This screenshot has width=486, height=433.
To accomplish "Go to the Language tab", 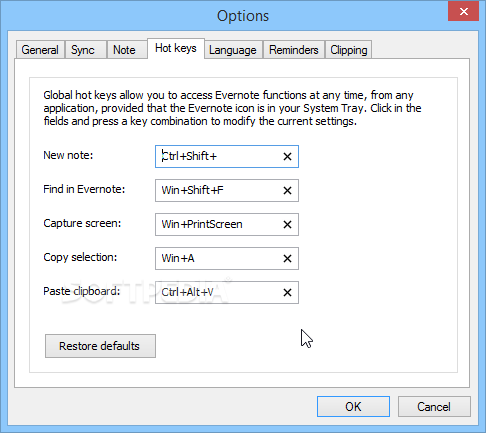I will 233,50.
